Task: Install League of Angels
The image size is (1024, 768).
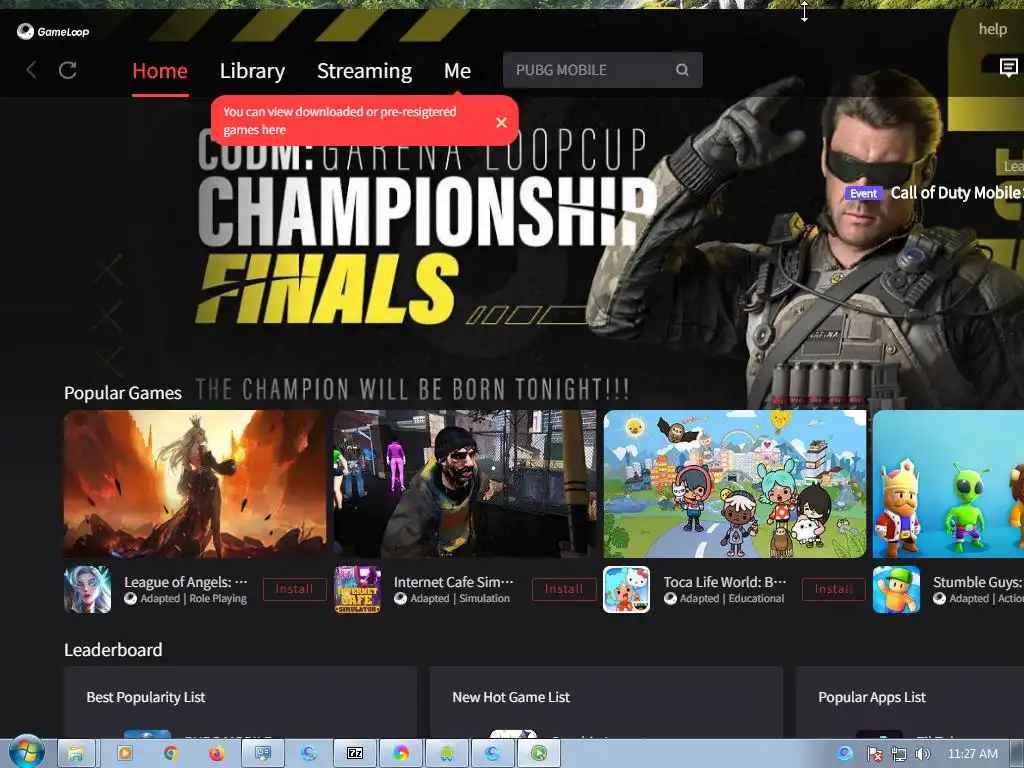Action: 295,589
